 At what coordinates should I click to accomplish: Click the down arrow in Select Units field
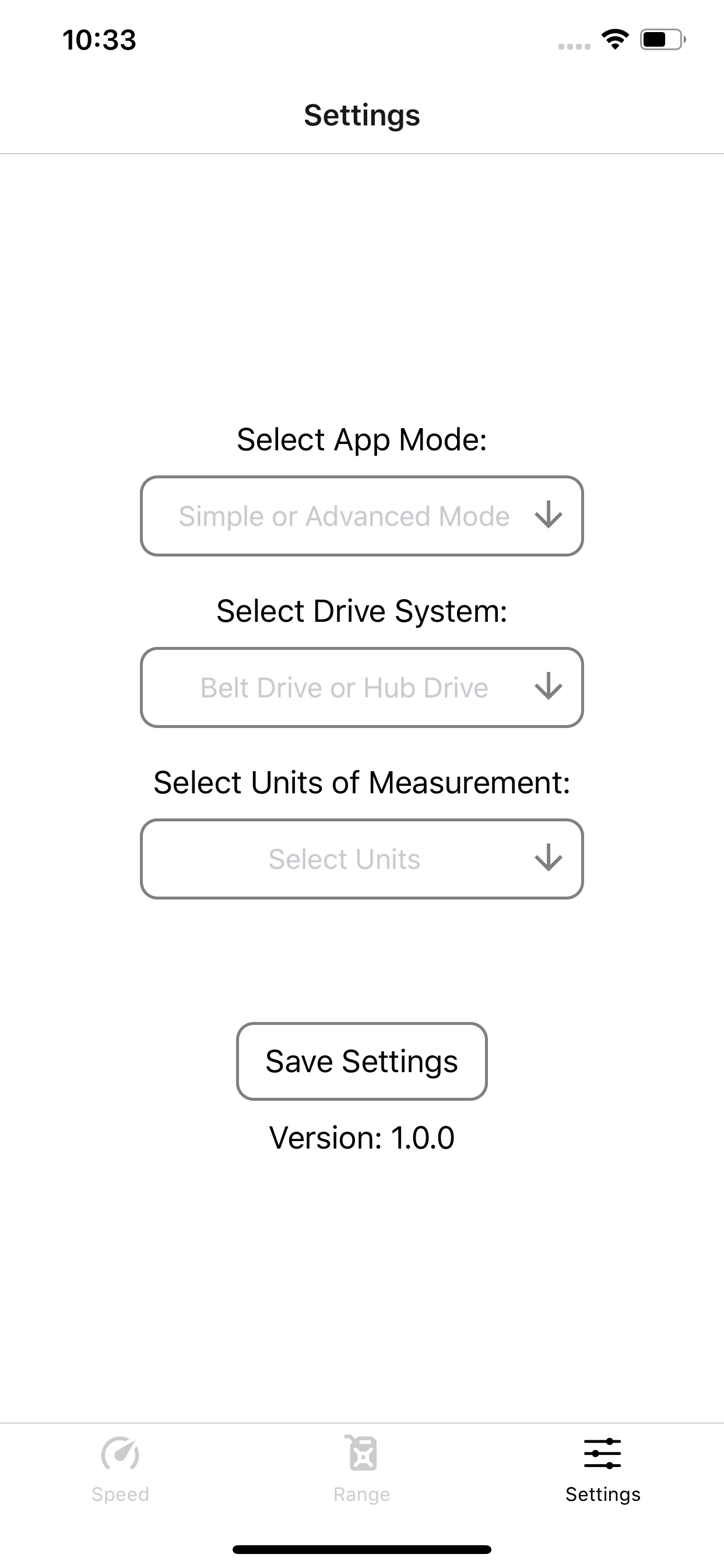(548, 858)
